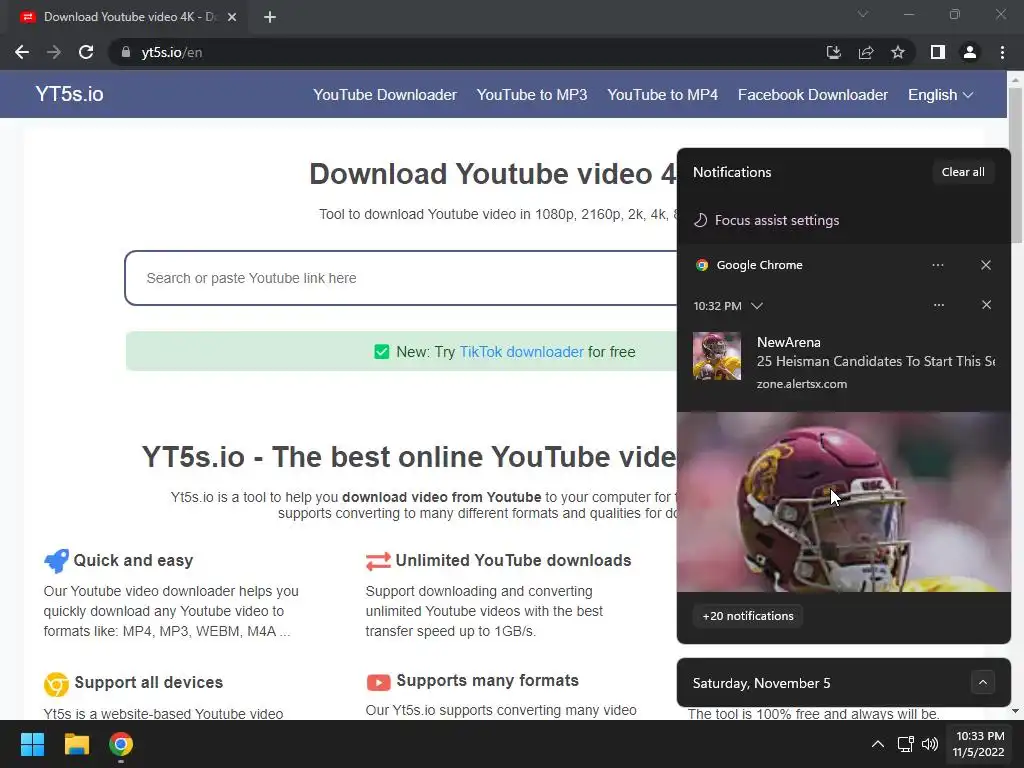Click the browser forward arrow

click(54, 52)
